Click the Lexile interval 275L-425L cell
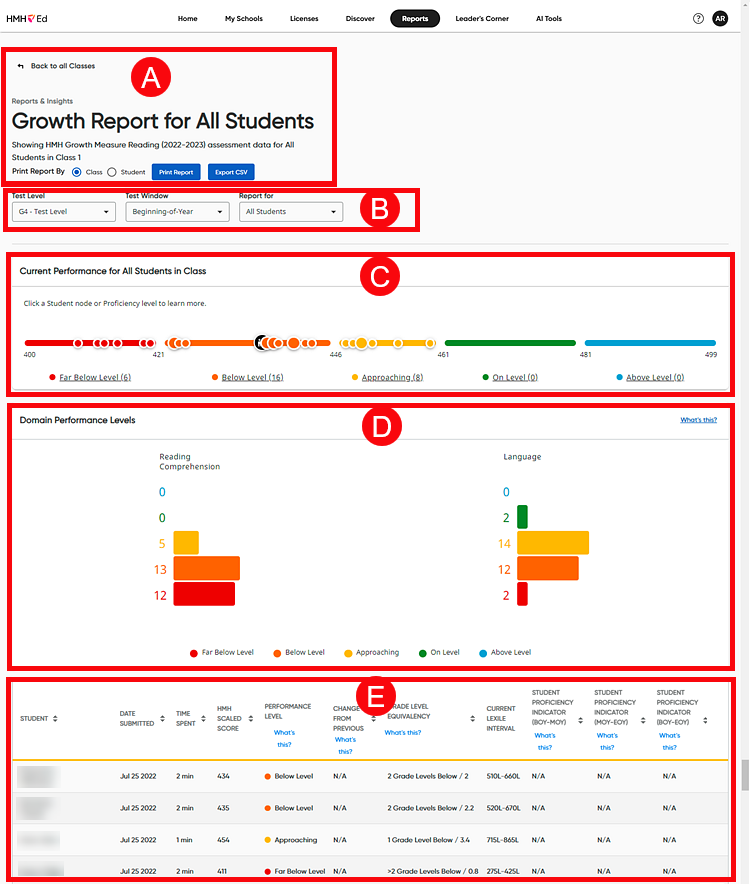This screenshot has height=884, width=751. pyautogui.click(x=503, y=871)
